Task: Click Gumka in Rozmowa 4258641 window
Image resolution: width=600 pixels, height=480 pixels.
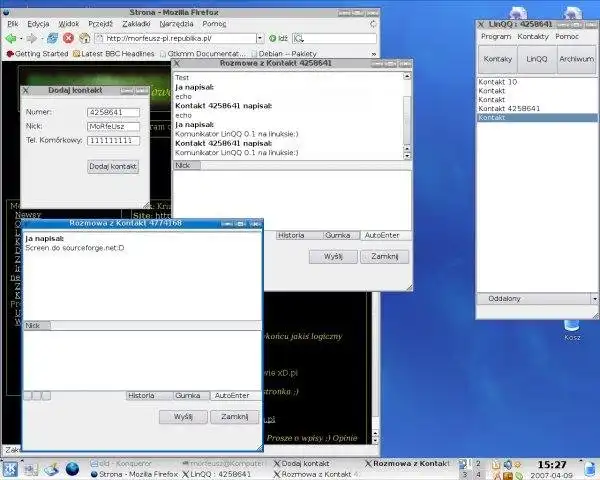Action: click(x=341, y=235)
